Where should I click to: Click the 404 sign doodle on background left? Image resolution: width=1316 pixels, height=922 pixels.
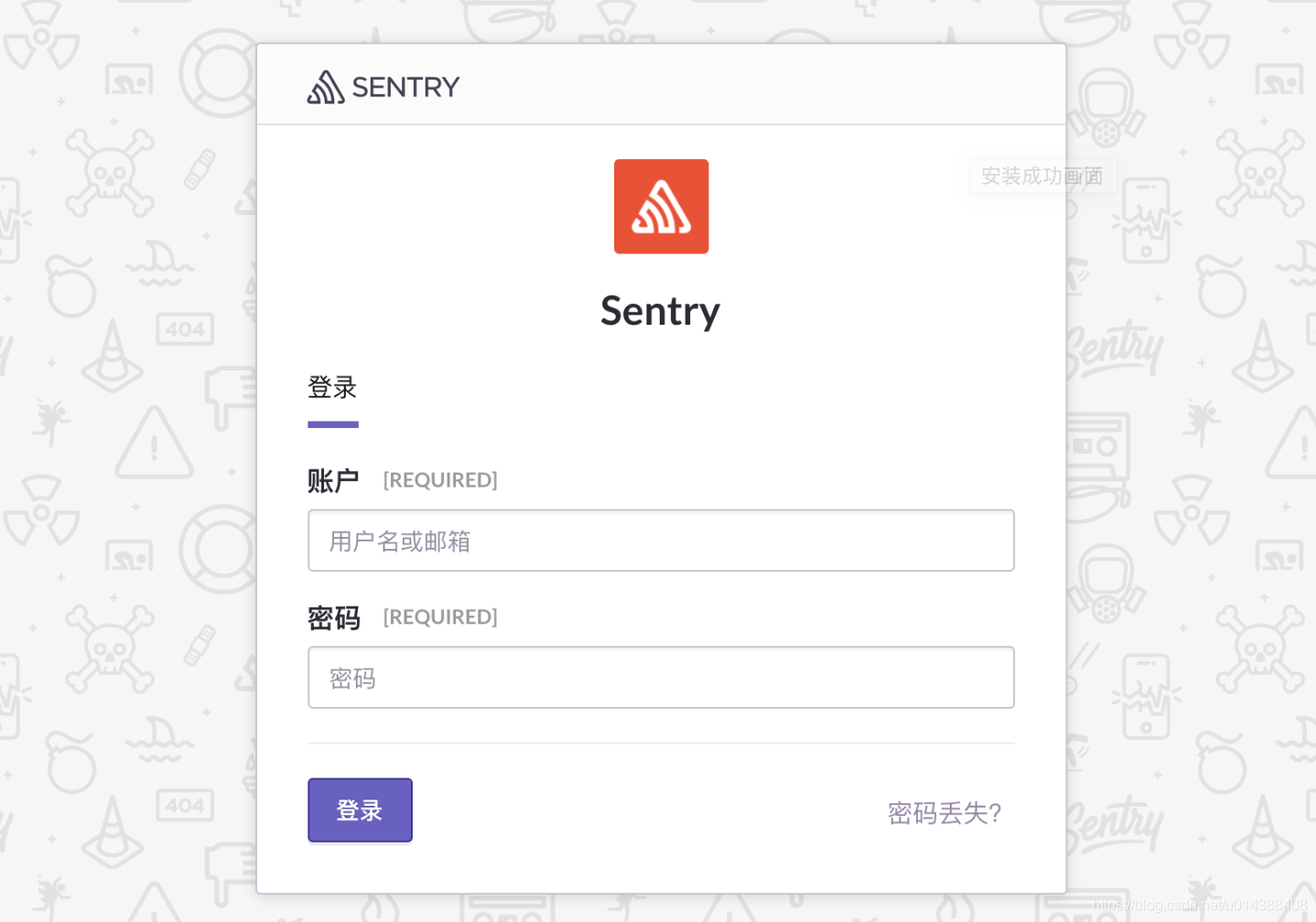click(x=185, y=330)
